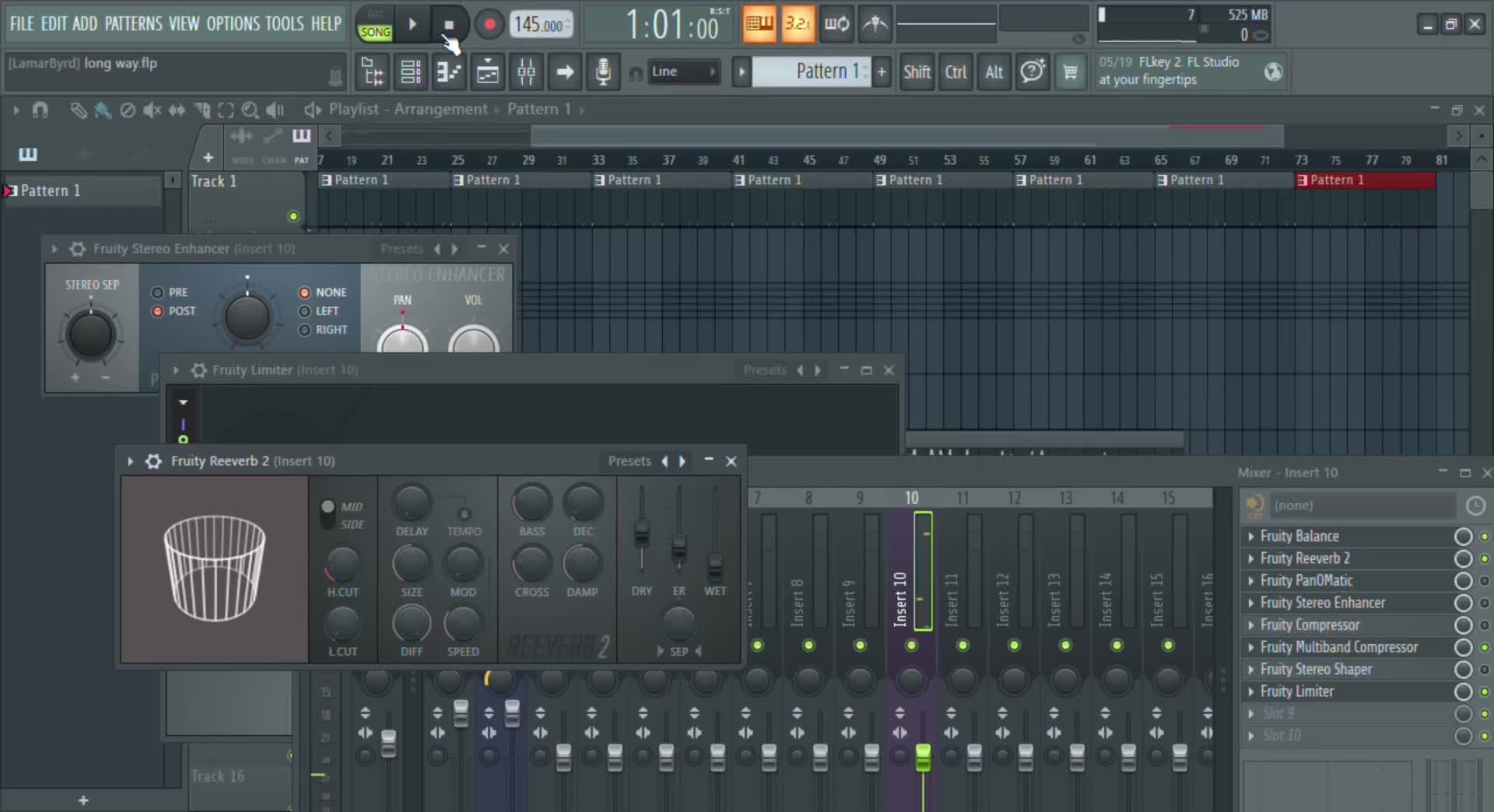Click the globe news icon

pos(1273,72)
